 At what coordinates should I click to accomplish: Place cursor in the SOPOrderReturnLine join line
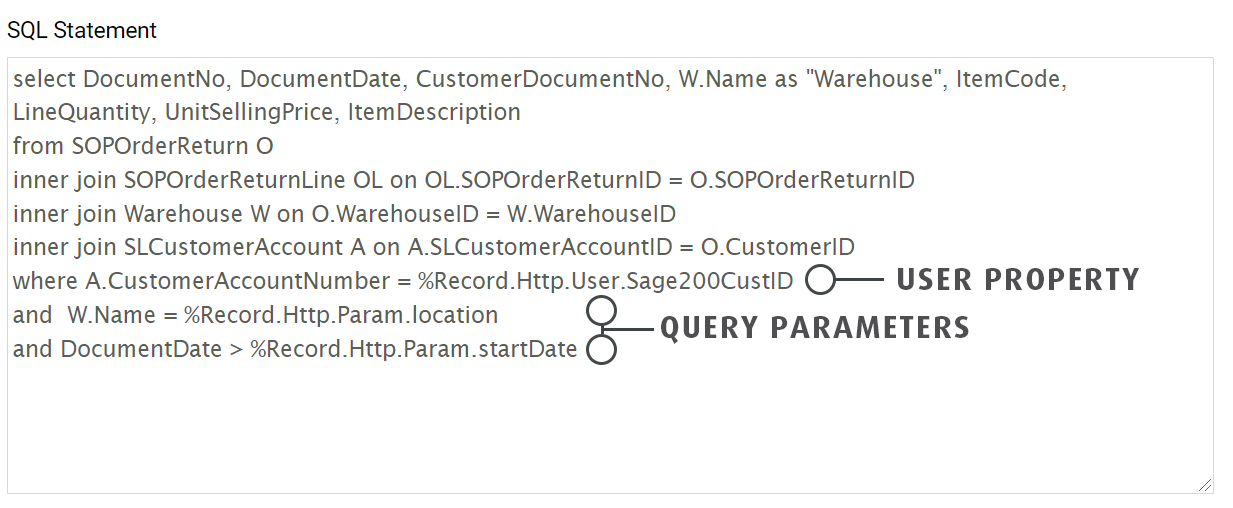tap(463, 181)
